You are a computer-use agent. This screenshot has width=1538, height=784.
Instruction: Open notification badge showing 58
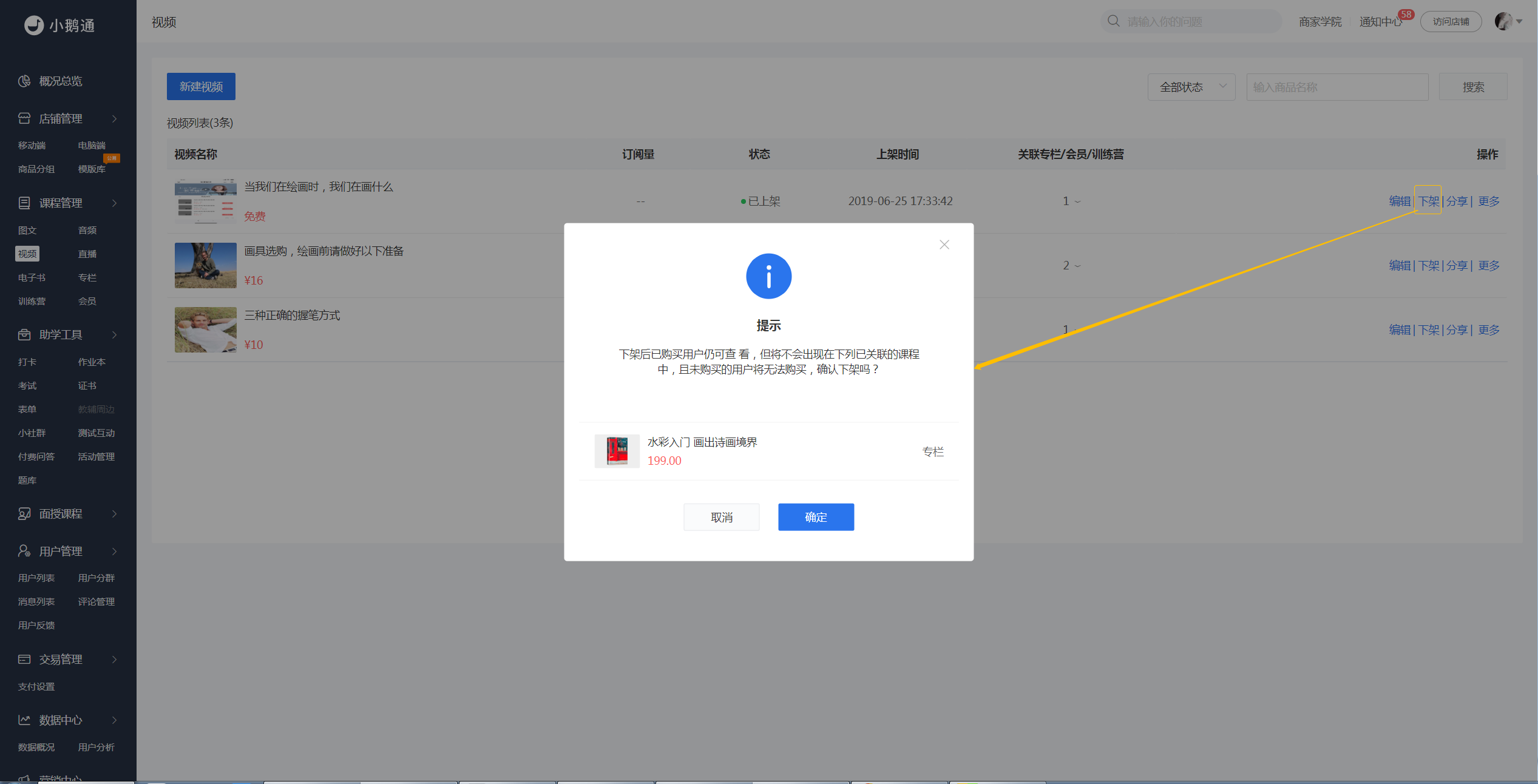1406,14
